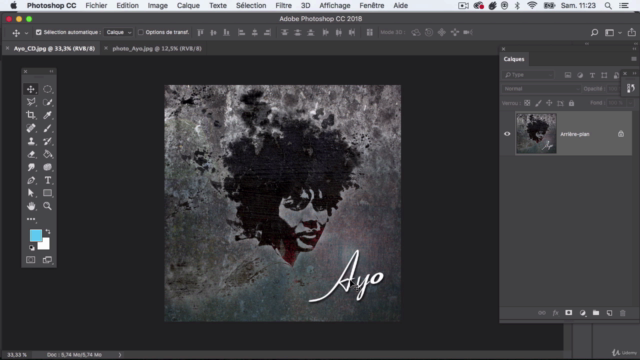Viewport: 640px width, 360px height.
Task: Select the Quick Selection tool
Action: click(x=47, y=102)
